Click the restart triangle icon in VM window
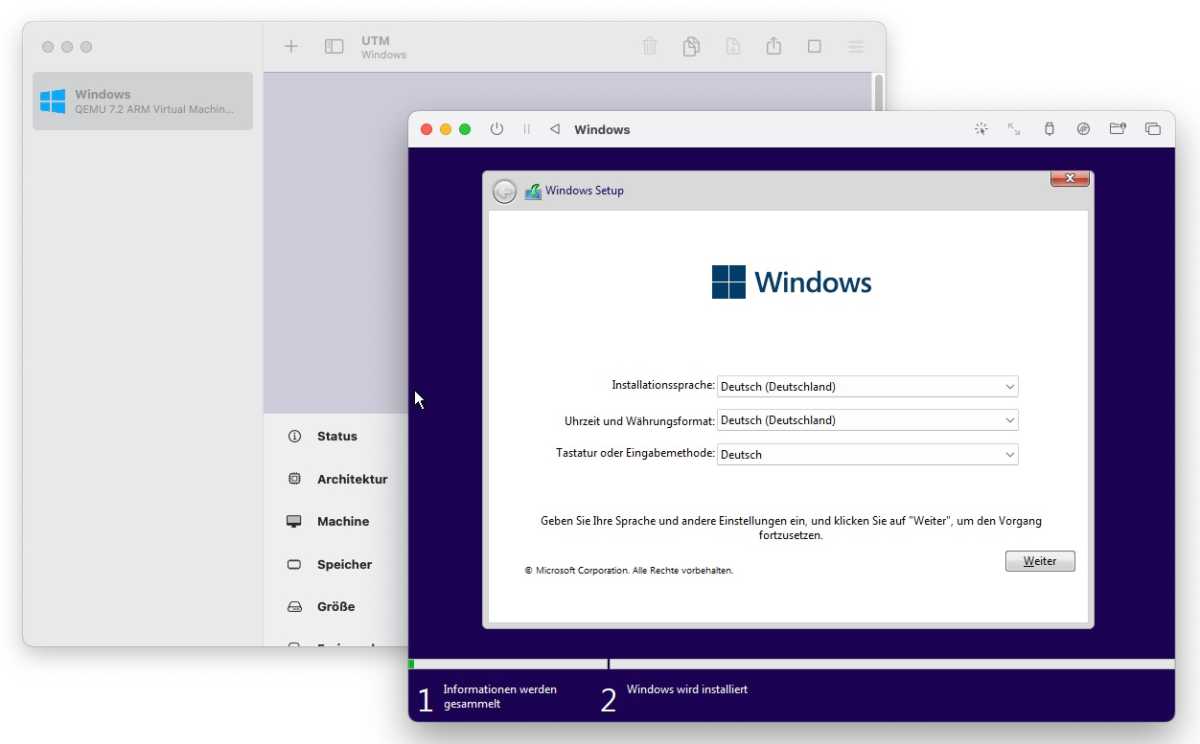 tap(555, 129)
